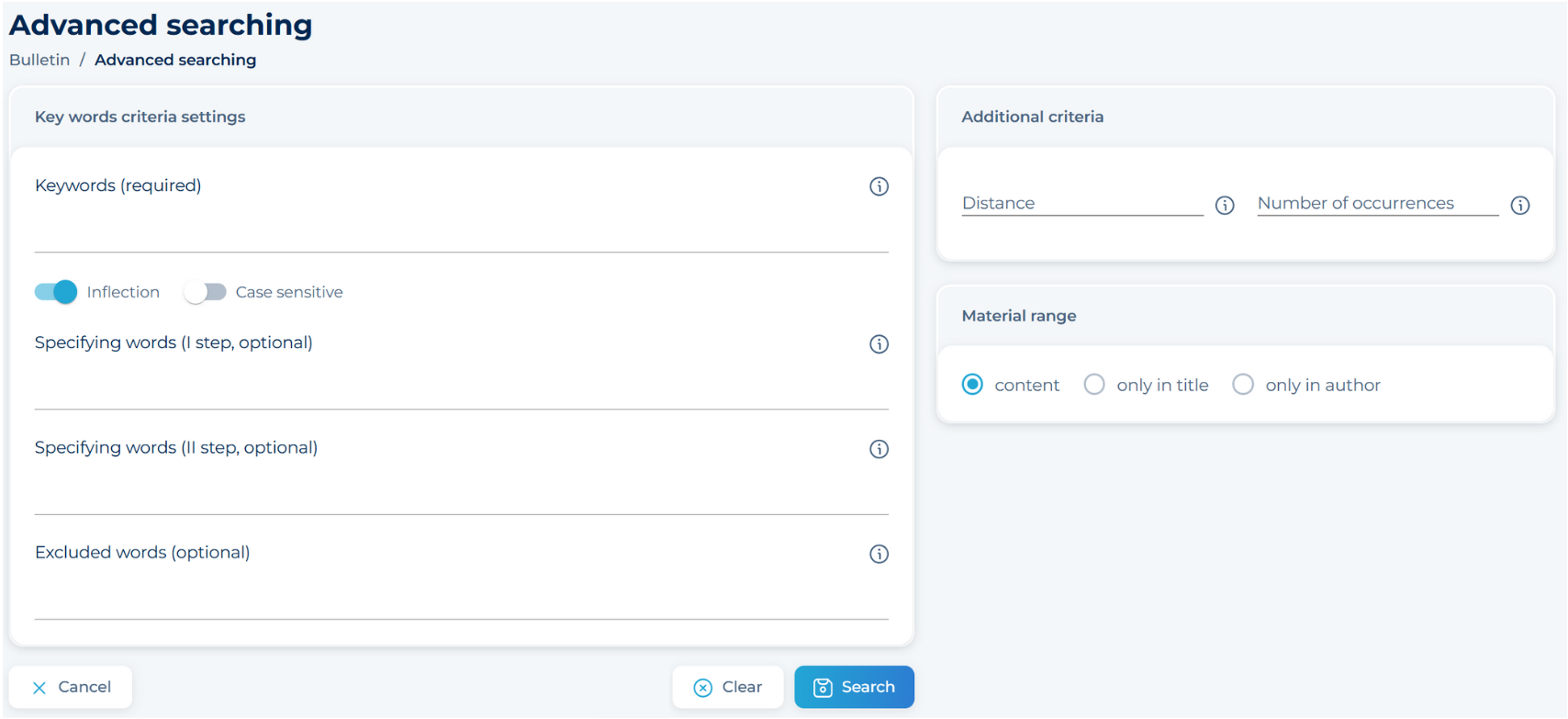The width and height of the screenshot is (1568, 719).
Task: Open the Distance info icon
Action: tap(1225, 205)
